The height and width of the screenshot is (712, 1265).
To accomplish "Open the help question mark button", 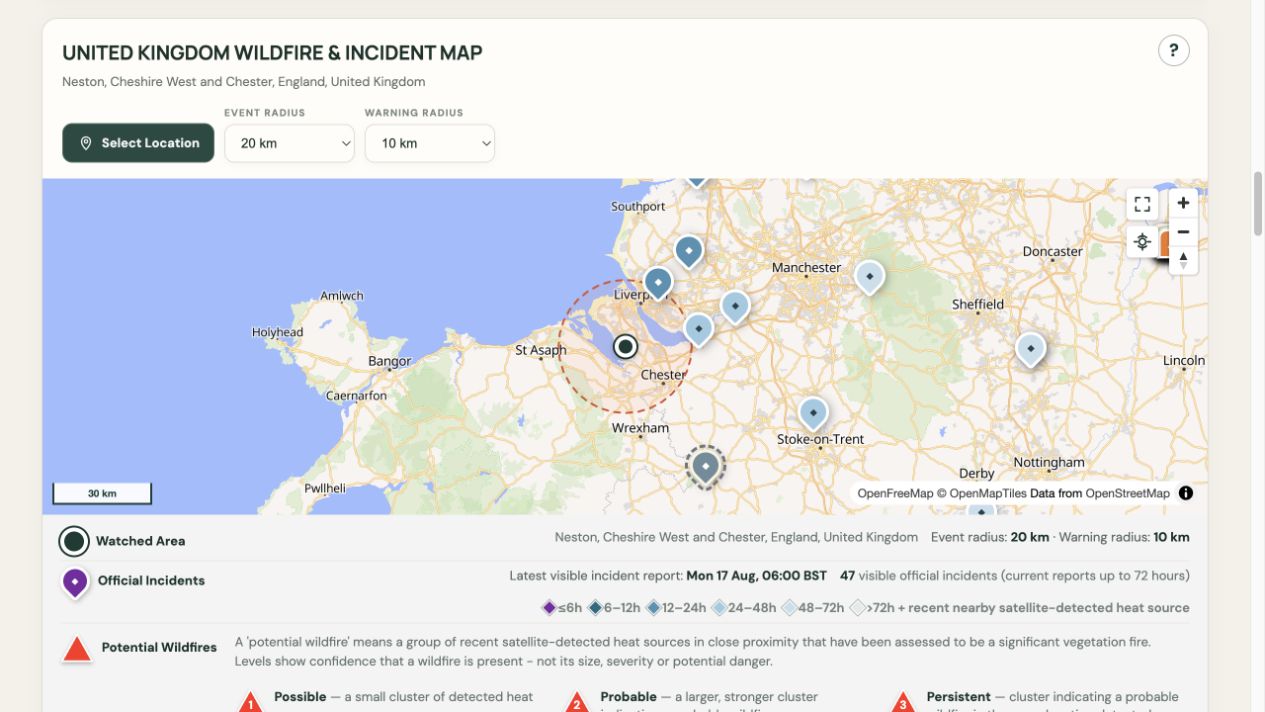I will tap(1173, 50).
